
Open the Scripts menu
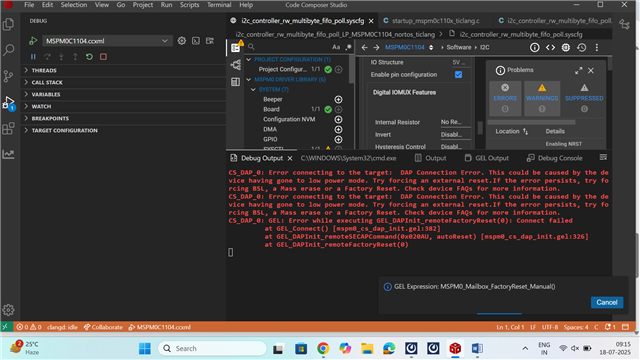click(x=189, y=5)
